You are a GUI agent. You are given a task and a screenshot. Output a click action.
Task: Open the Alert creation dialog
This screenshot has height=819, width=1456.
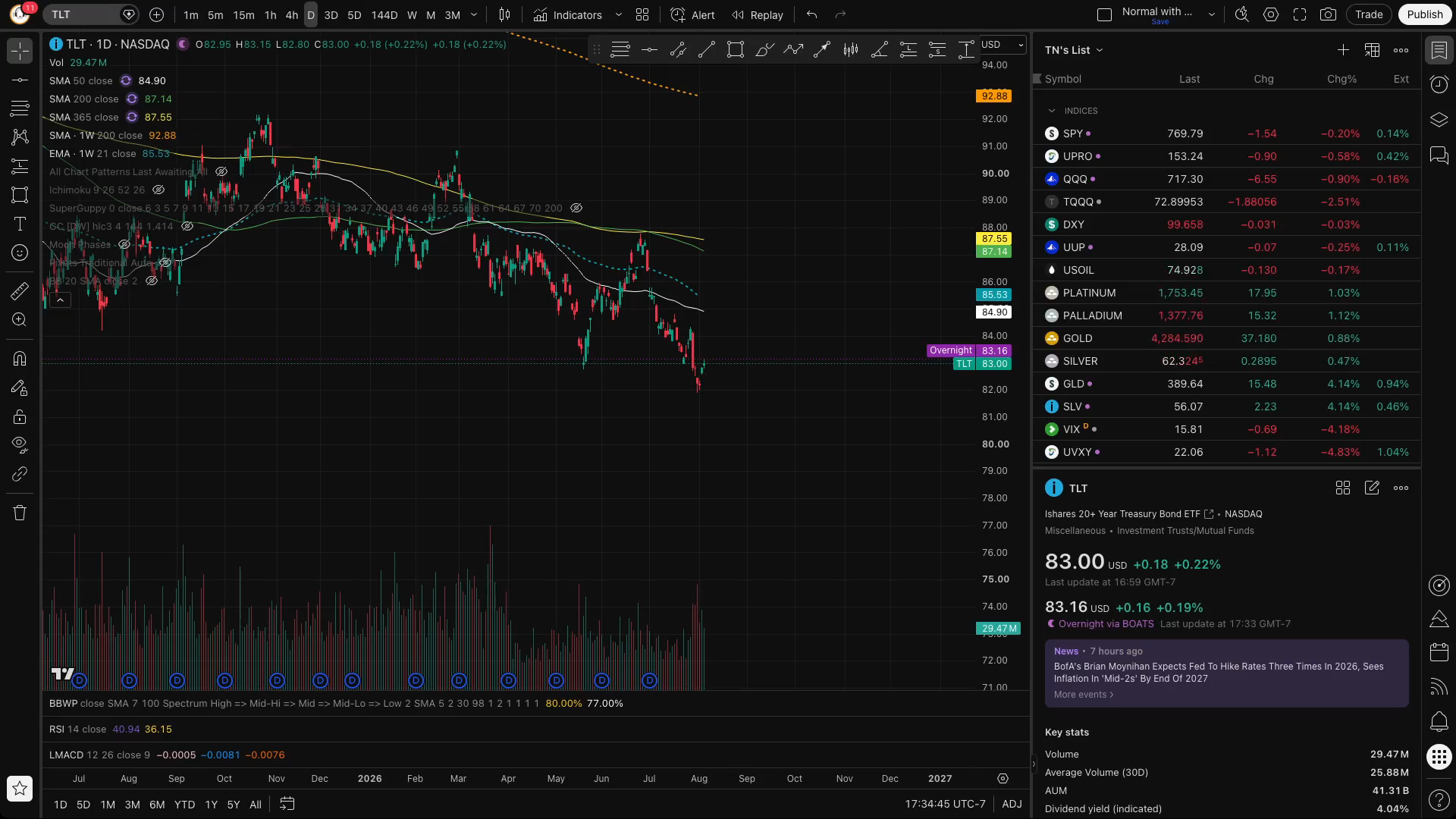click(x=692, y=14)
